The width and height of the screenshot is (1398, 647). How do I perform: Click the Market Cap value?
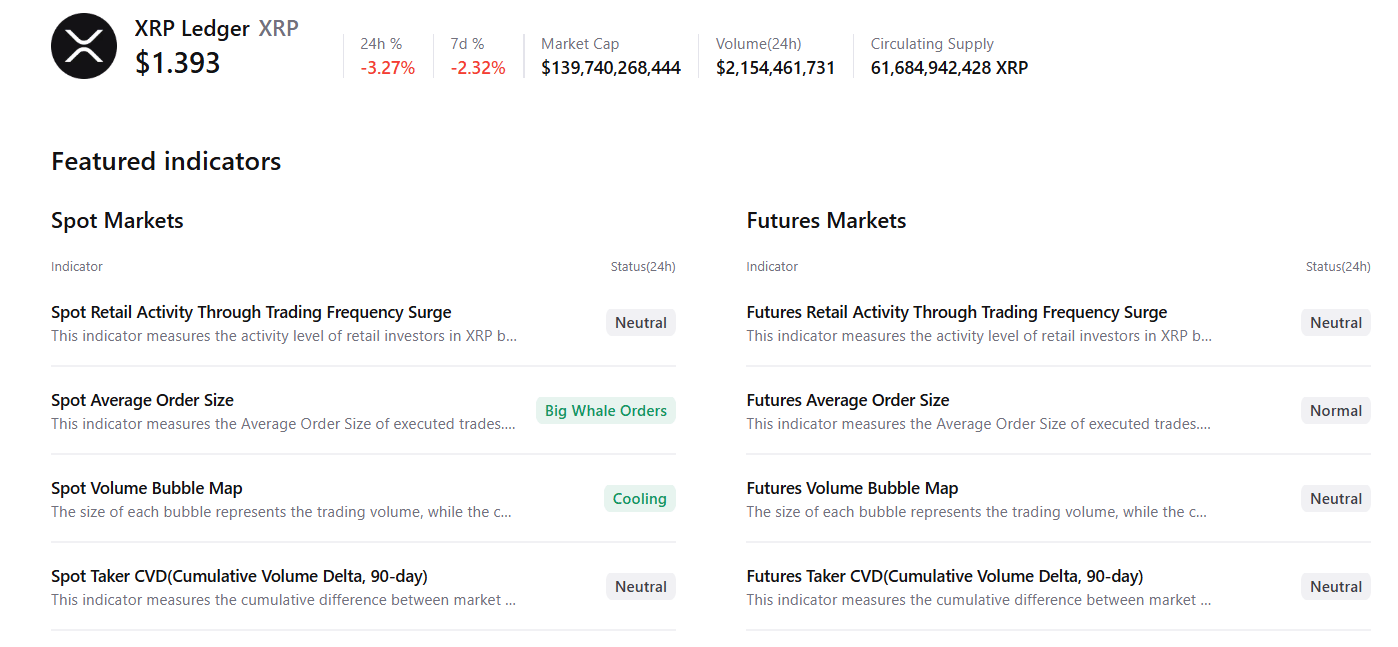pos(610,68)
